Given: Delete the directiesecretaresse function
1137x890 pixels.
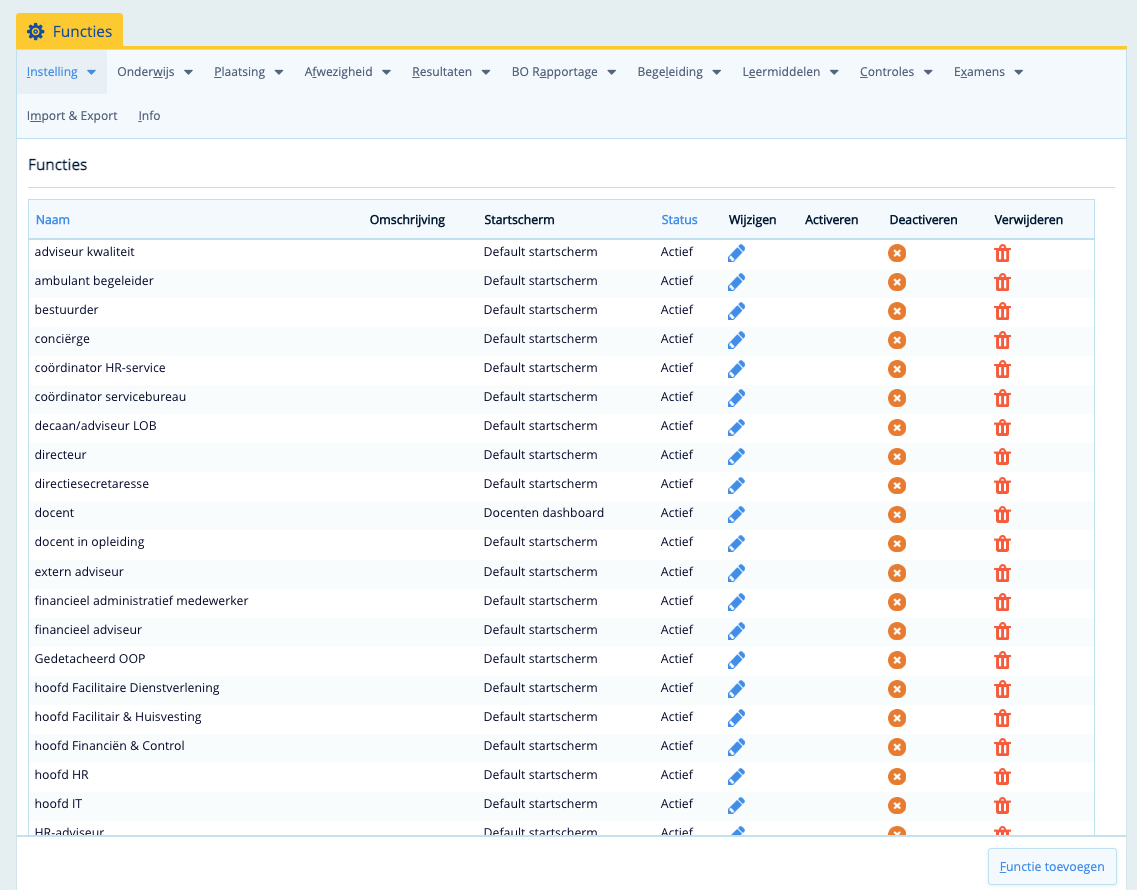Looking at the screenshot, I should pyautogui.click(x=1002, y=485).
